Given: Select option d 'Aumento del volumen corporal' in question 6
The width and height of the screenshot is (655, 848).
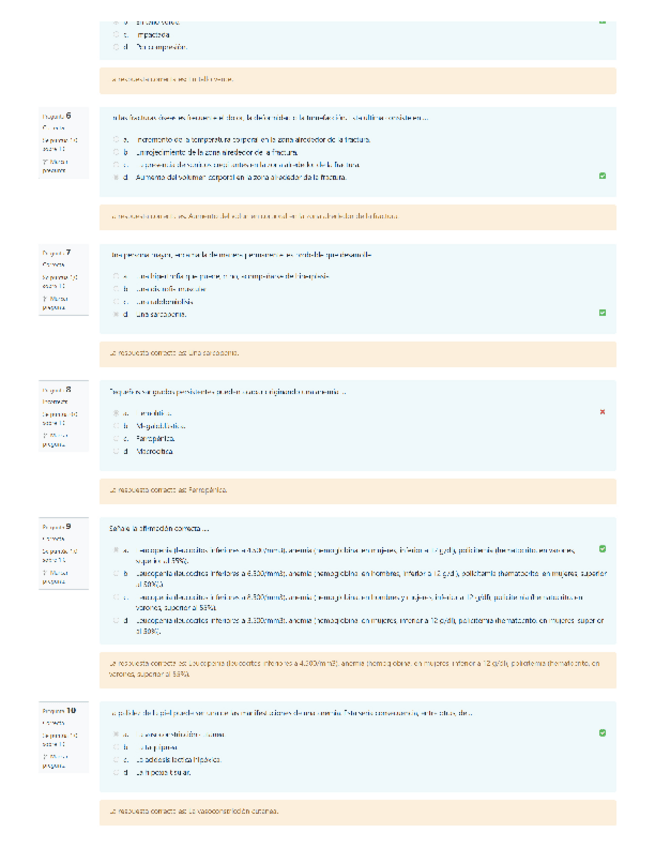Looking at the screenshot, I should point(116,177).
